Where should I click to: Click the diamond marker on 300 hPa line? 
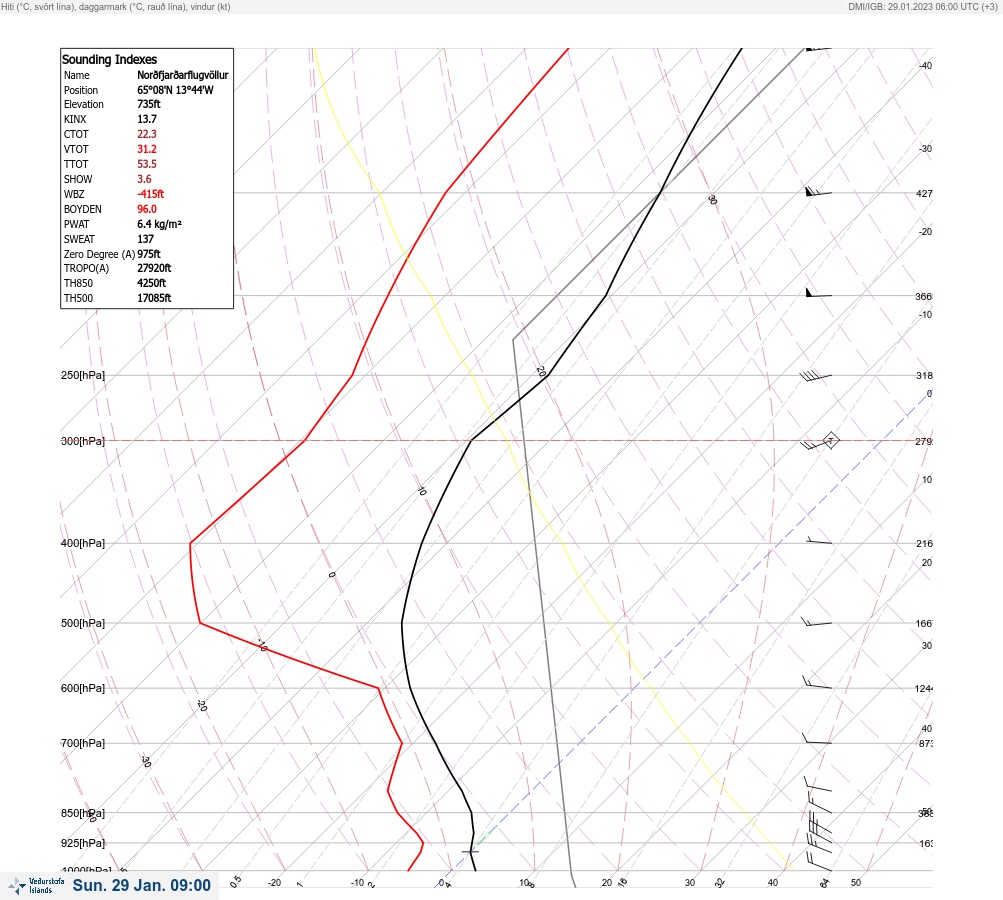830,440
